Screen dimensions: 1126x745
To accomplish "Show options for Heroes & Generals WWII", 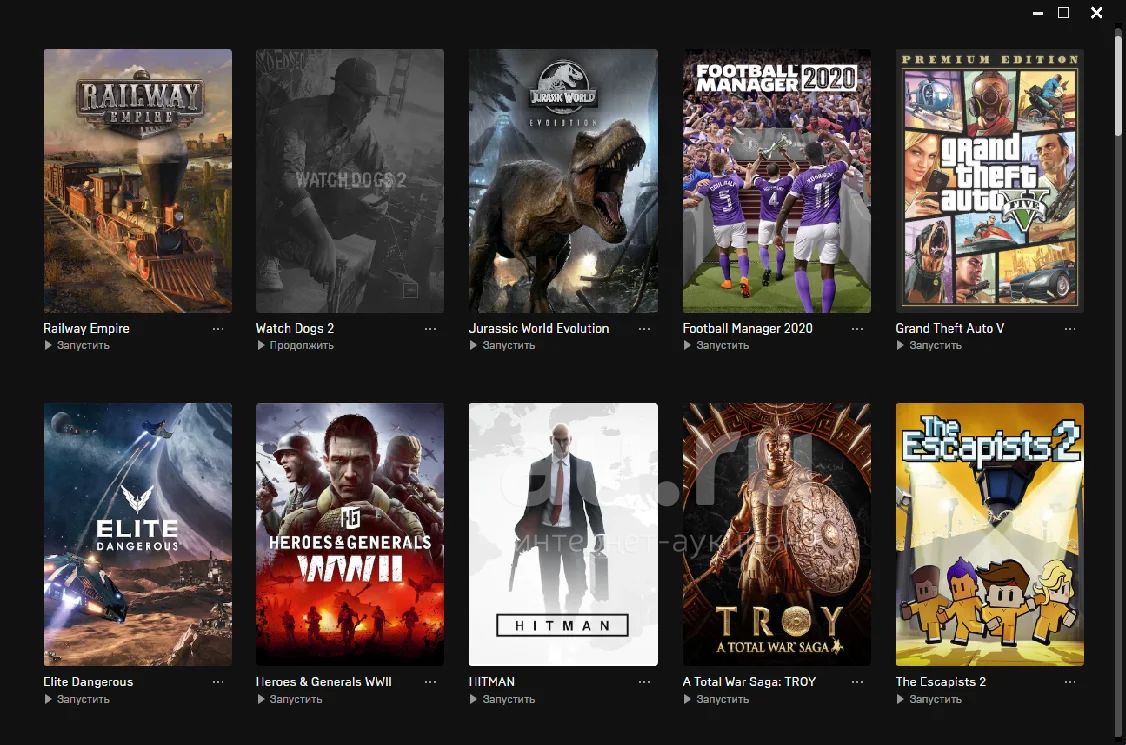I will click(430, 682).
